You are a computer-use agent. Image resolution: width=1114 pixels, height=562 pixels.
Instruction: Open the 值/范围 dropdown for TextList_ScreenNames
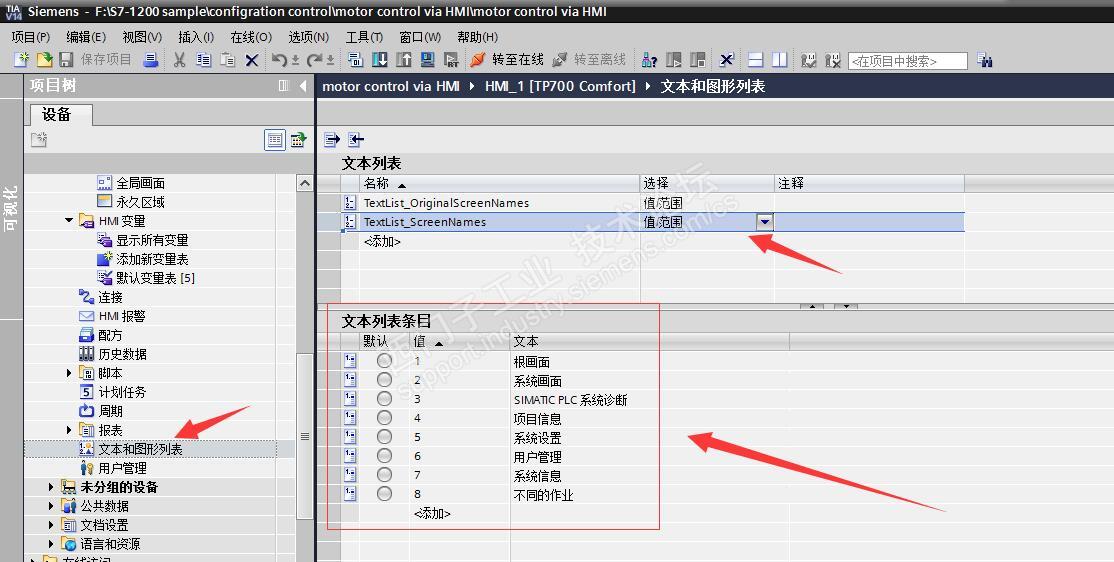(764, 222)
